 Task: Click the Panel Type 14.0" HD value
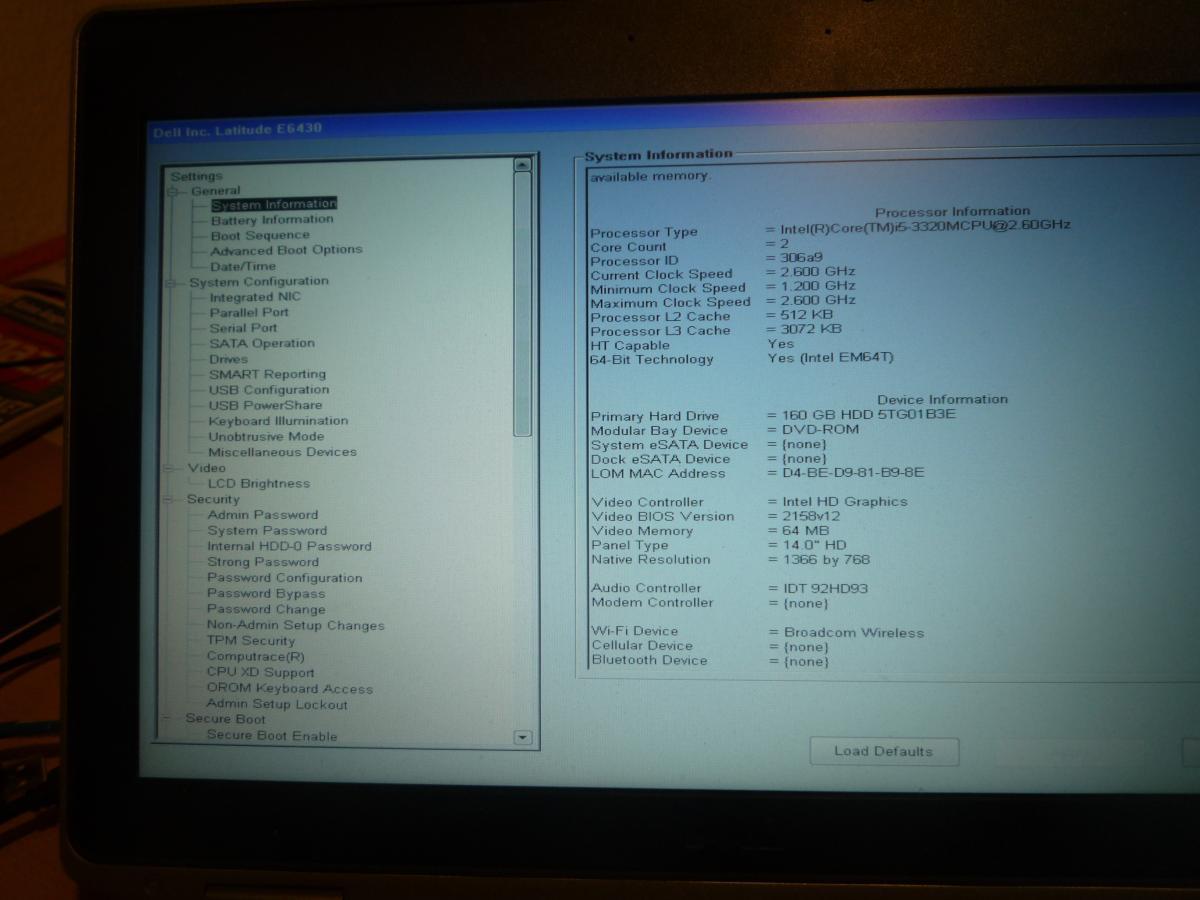click(814, 546)
